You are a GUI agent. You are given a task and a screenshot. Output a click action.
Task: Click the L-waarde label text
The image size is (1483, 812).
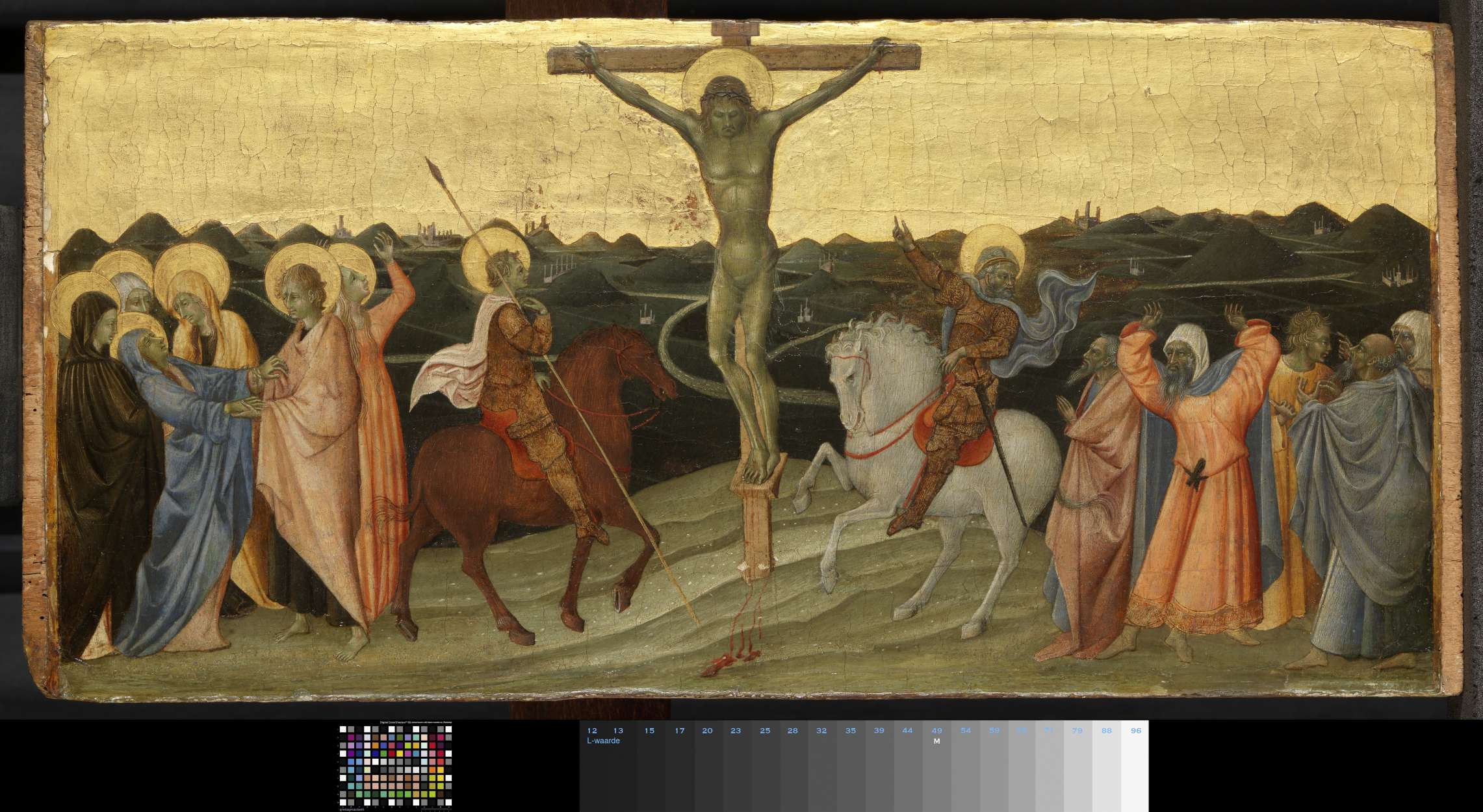(x=603, y=741)
